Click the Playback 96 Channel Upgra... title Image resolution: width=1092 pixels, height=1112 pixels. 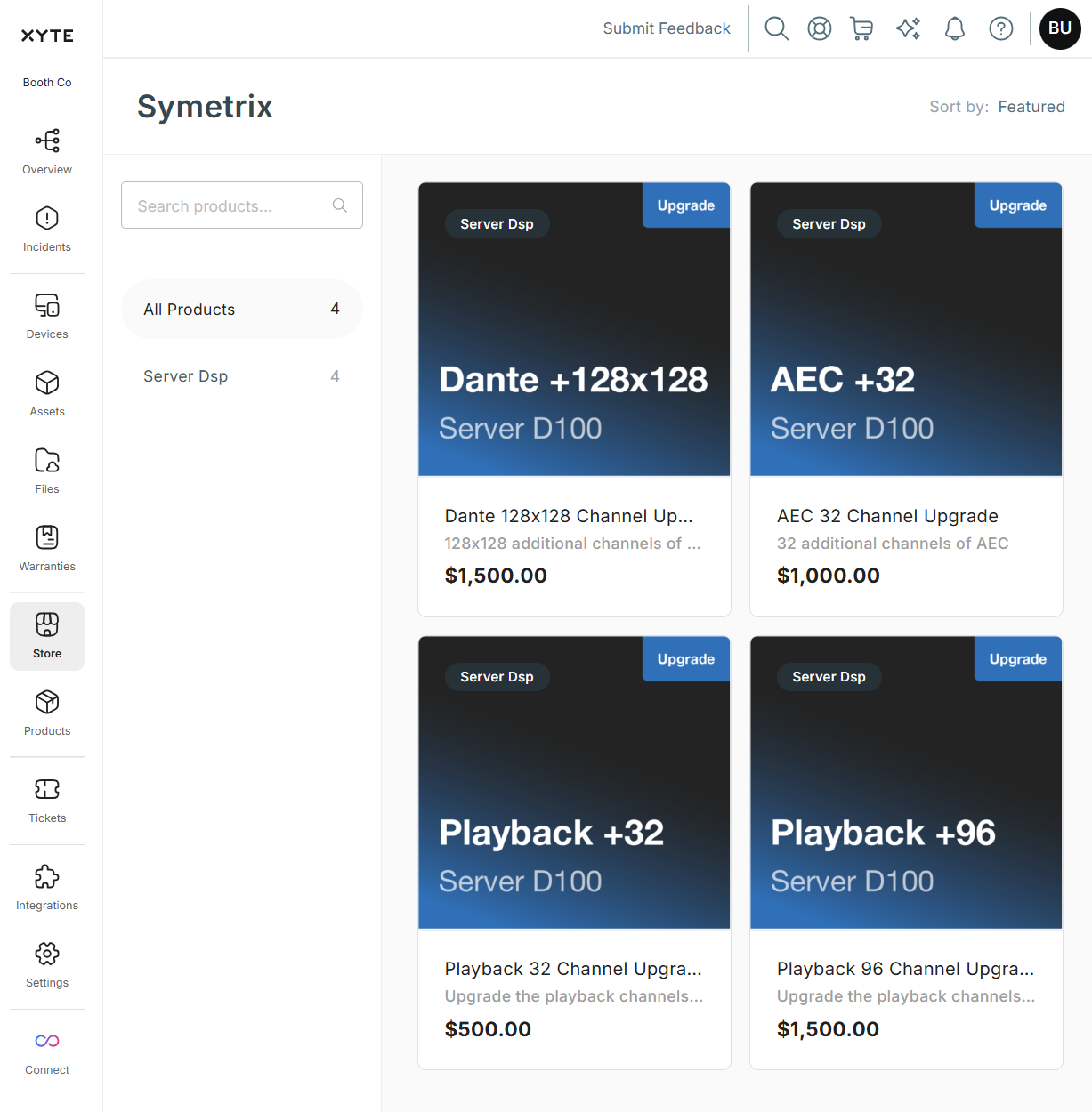pyautogui.click(x=905, y=969)
